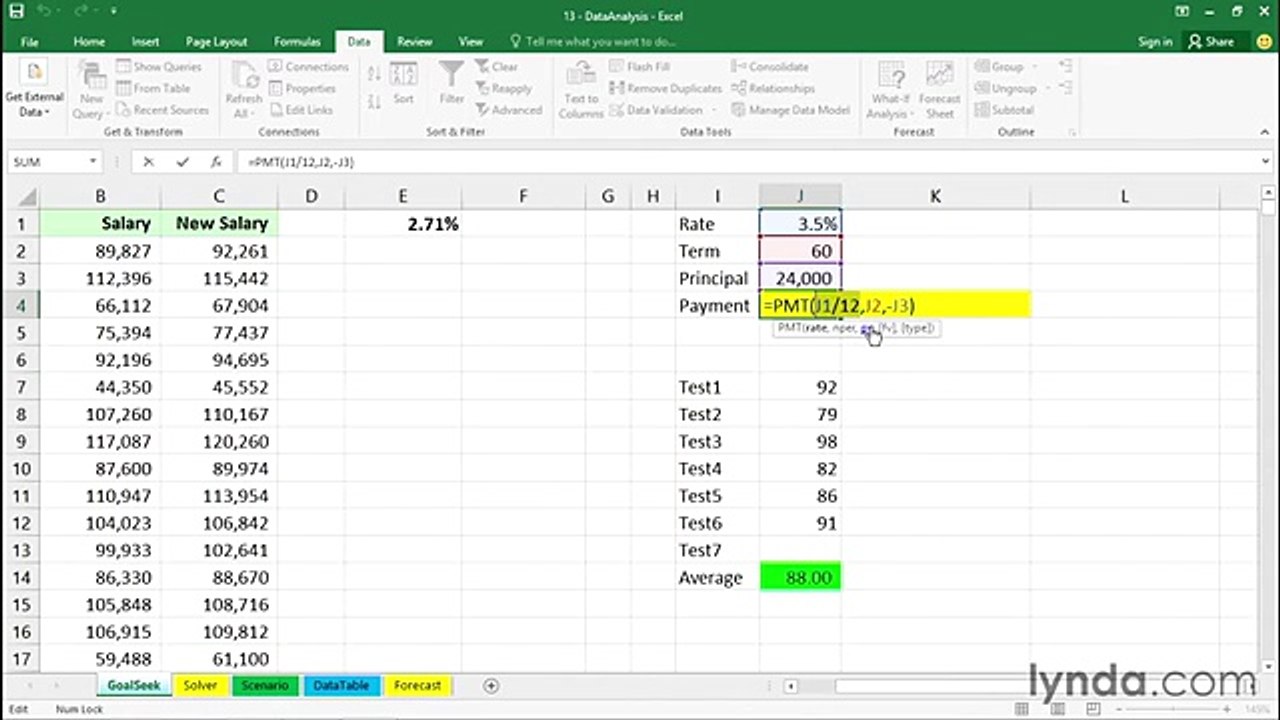Open the DataTable sheet tab

(x=341, y=686)
